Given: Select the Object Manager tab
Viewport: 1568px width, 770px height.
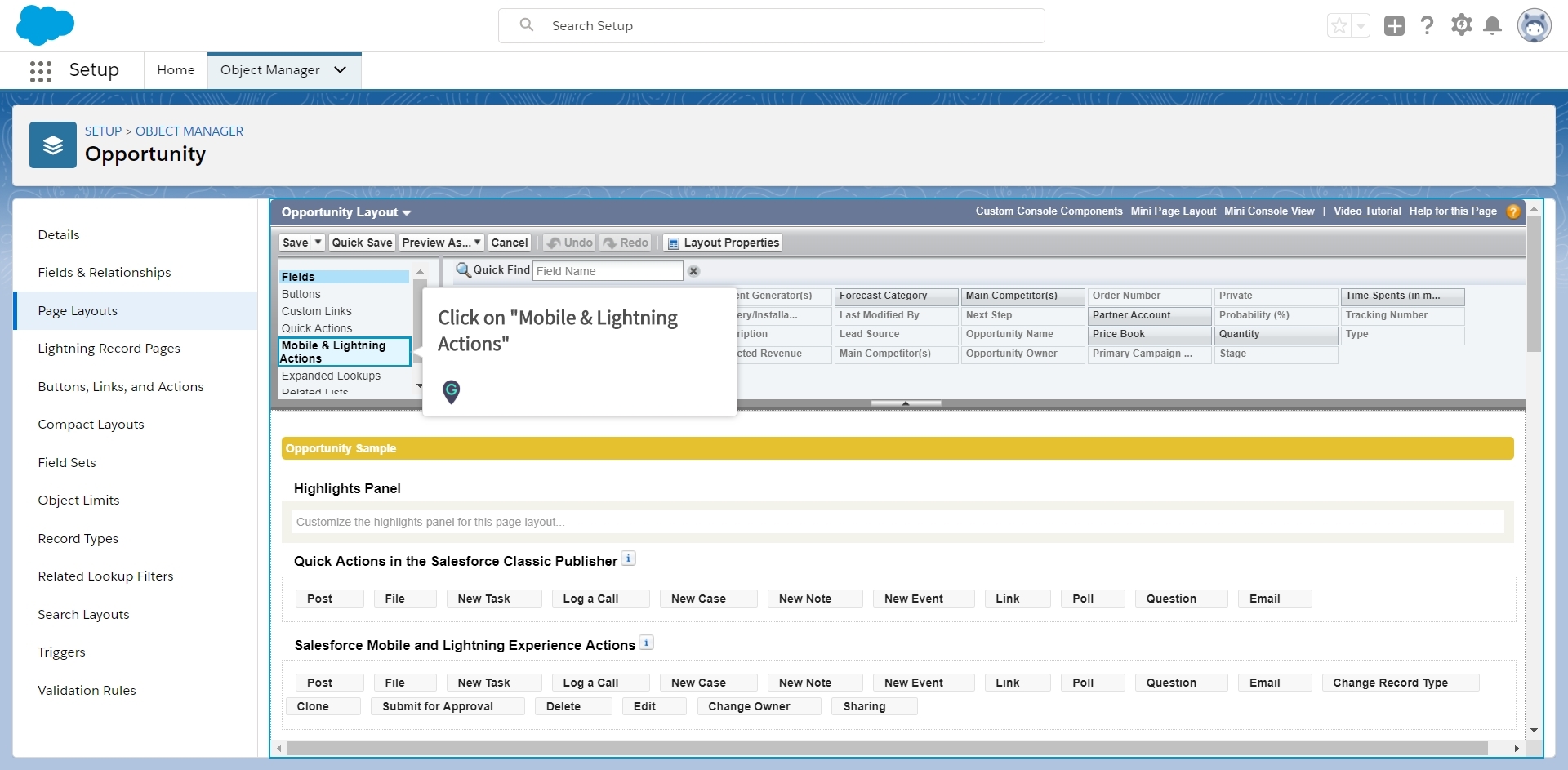Looking at the screenshot, I should pos(269,70).
